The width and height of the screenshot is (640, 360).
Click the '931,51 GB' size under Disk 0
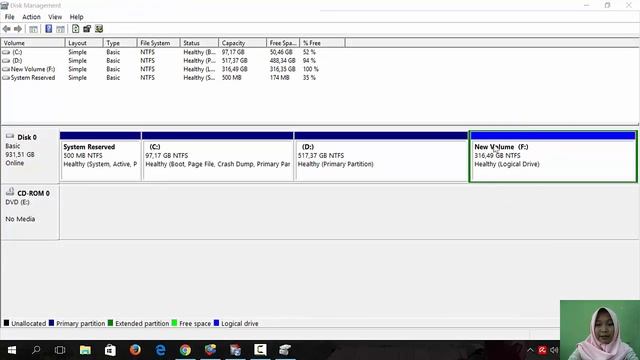[x=20, y=155]
